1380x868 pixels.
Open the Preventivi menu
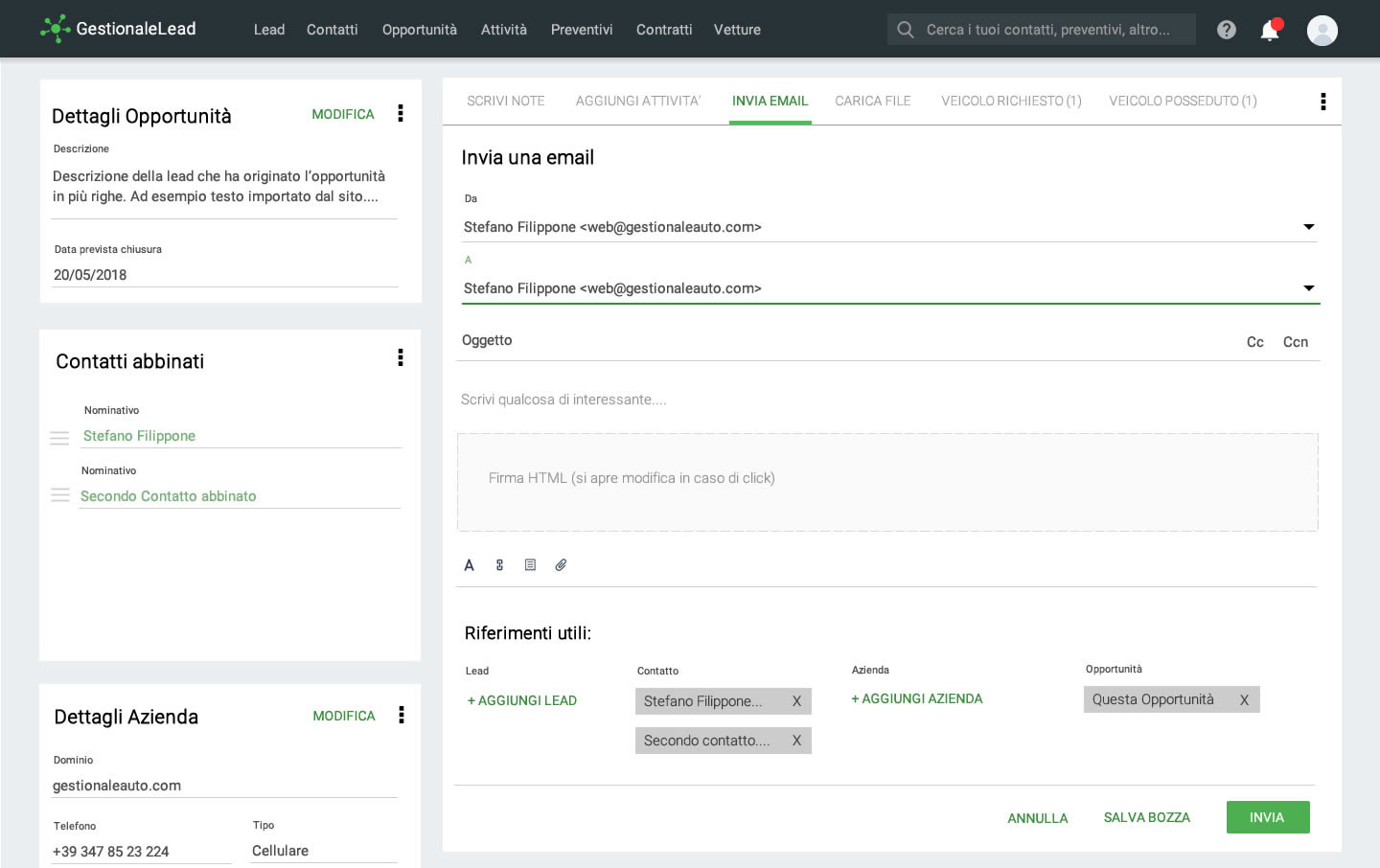point(582,30)
